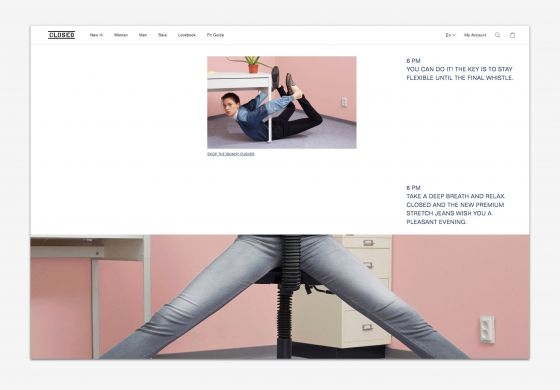Open the New In menu
This screenshot has width=560, height=390.
(96, 35)
